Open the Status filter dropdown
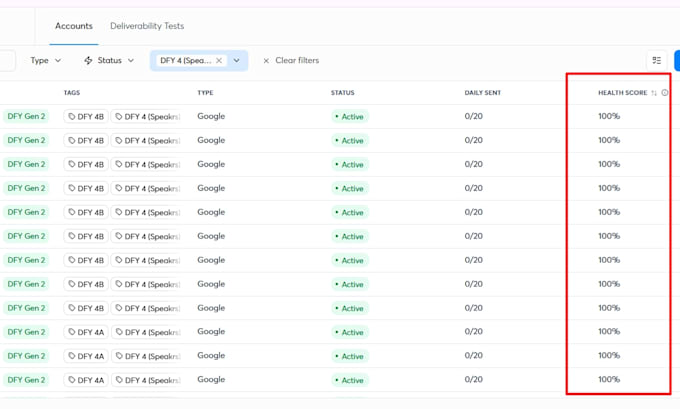Screen dimensions: 680x409 109,60
